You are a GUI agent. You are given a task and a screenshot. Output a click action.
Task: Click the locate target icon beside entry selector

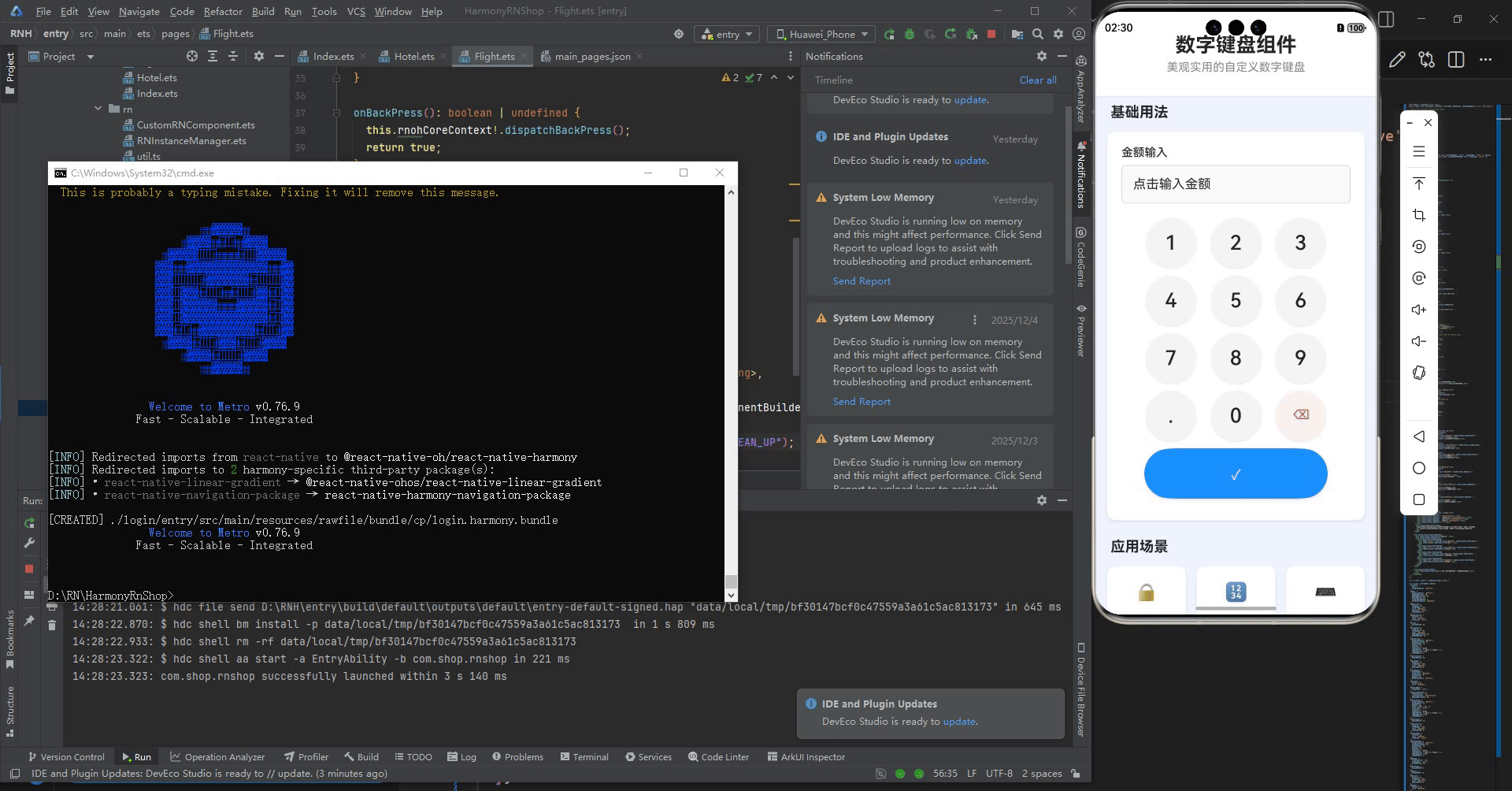[679, 34]
